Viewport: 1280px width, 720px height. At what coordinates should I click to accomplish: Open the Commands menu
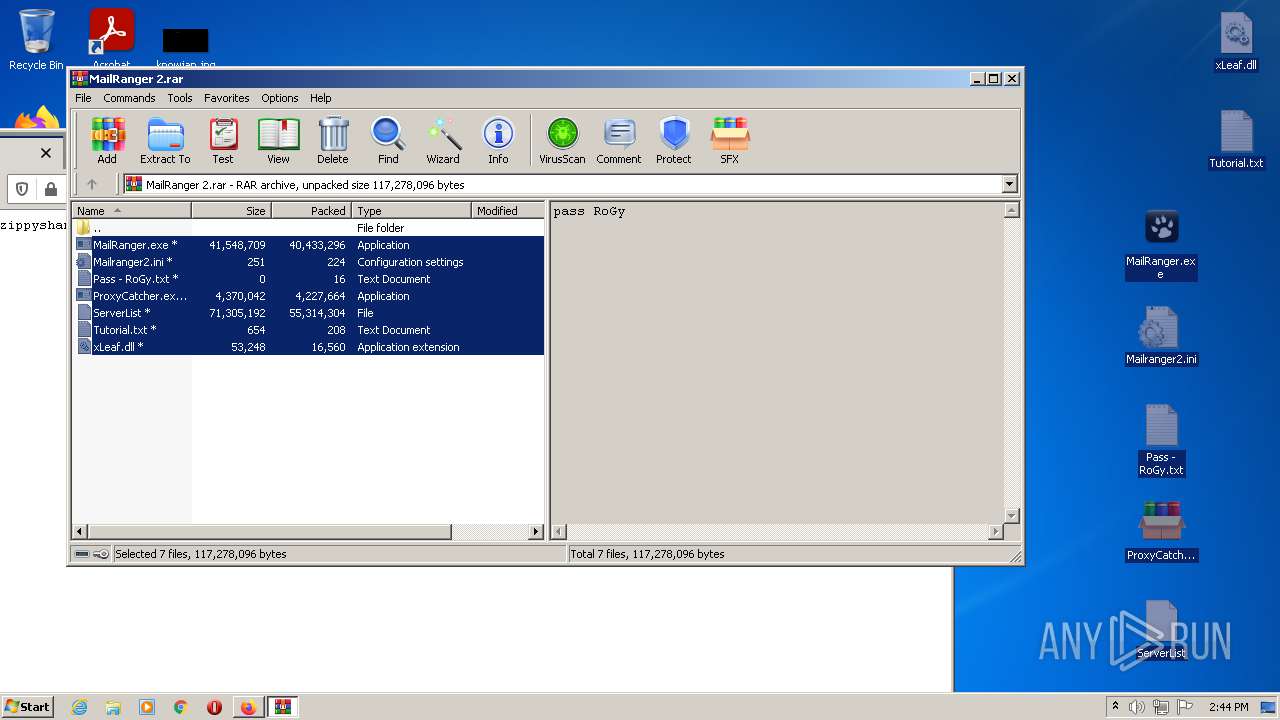point(129,98)
